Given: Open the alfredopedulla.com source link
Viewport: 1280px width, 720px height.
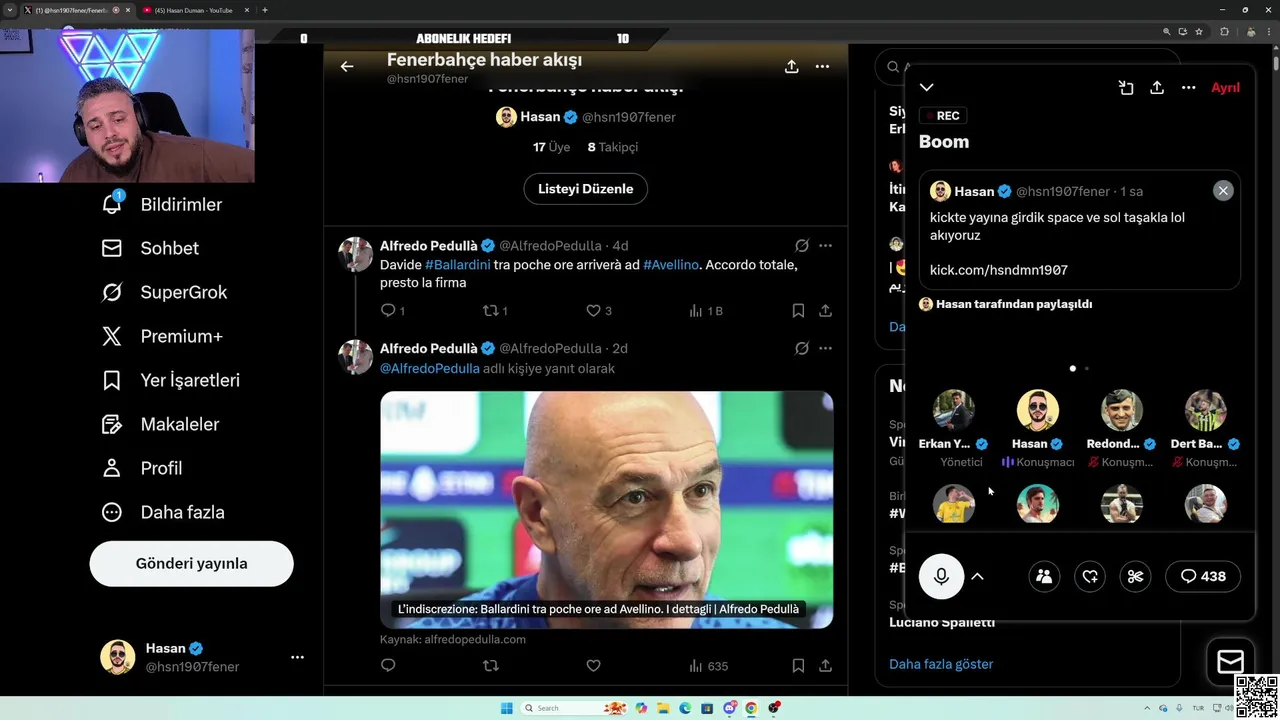Looking at the screenshot, I should 475,639.
